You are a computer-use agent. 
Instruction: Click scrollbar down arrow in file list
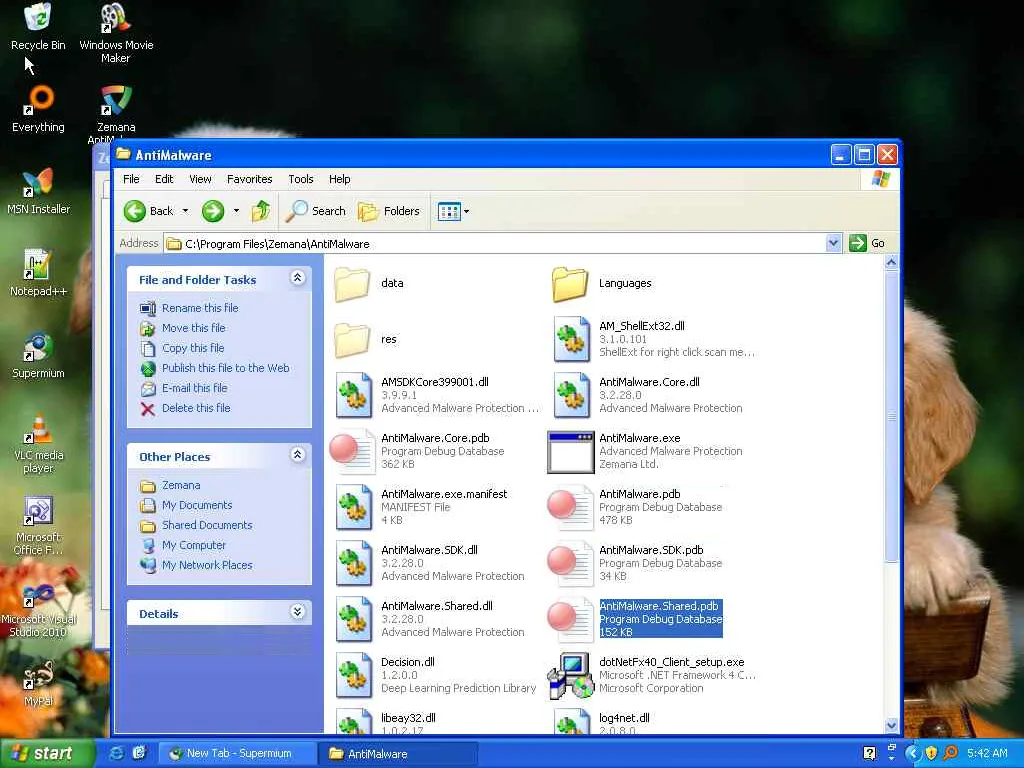tap(891, 725)
